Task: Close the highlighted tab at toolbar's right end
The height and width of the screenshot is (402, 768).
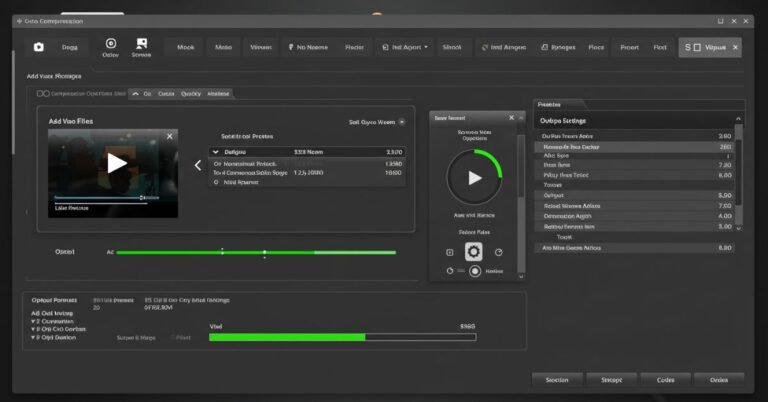Action: click(735, 47)
